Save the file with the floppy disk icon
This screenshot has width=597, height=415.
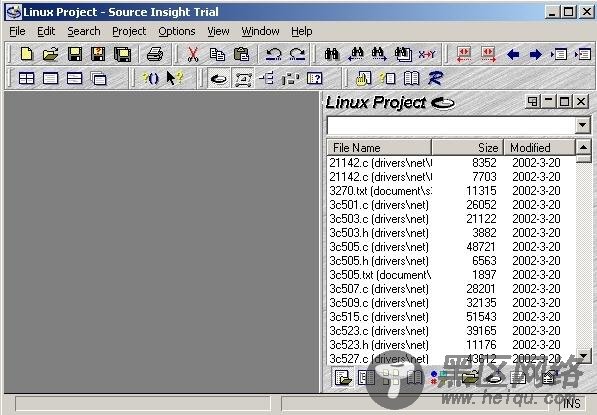click(75, 54)
